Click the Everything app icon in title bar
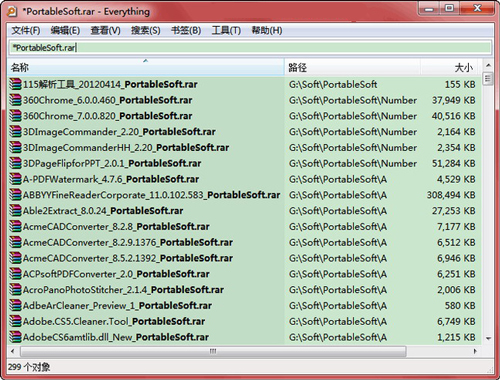The width and height of the screenshot is (500, 380). [12, 11]
